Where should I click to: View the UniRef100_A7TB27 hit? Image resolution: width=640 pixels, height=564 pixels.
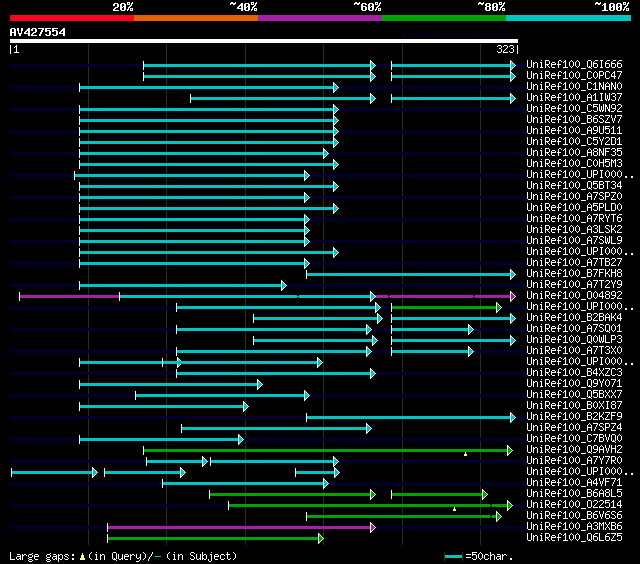point(574,262)
